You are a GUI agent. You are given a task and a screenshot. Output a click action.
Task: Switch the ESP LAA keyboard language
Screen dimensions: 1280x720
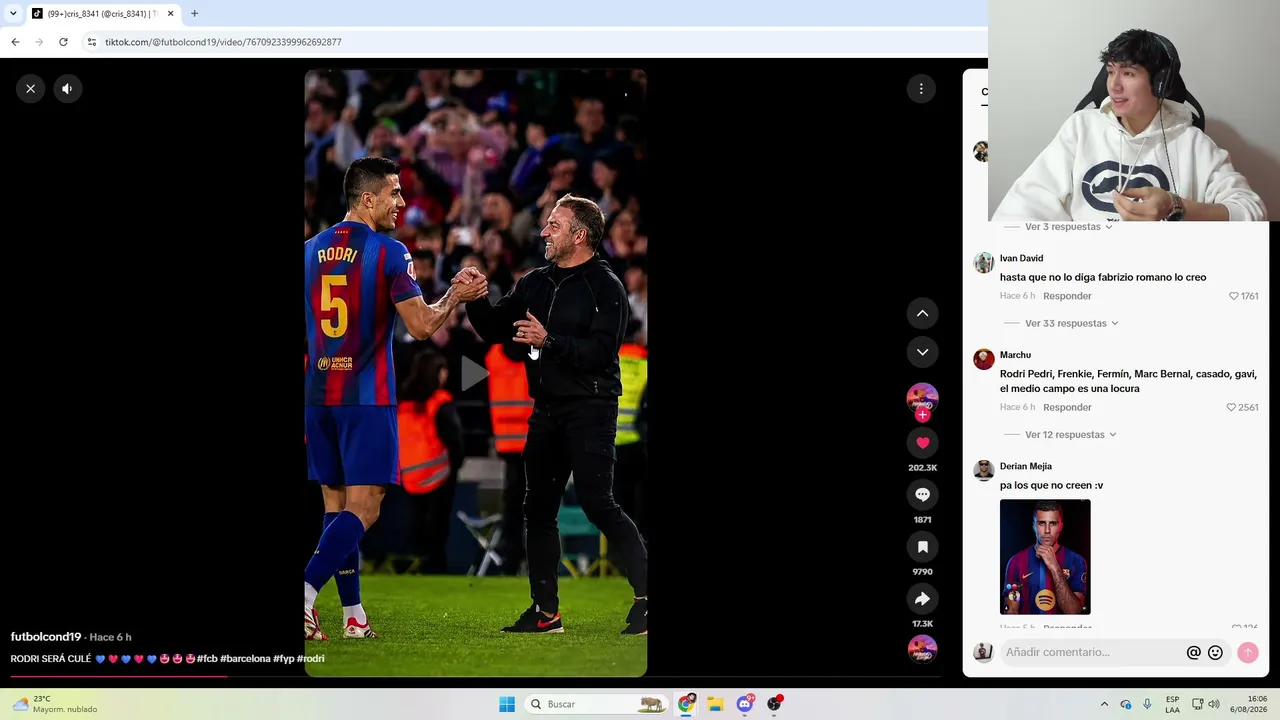1172,704
